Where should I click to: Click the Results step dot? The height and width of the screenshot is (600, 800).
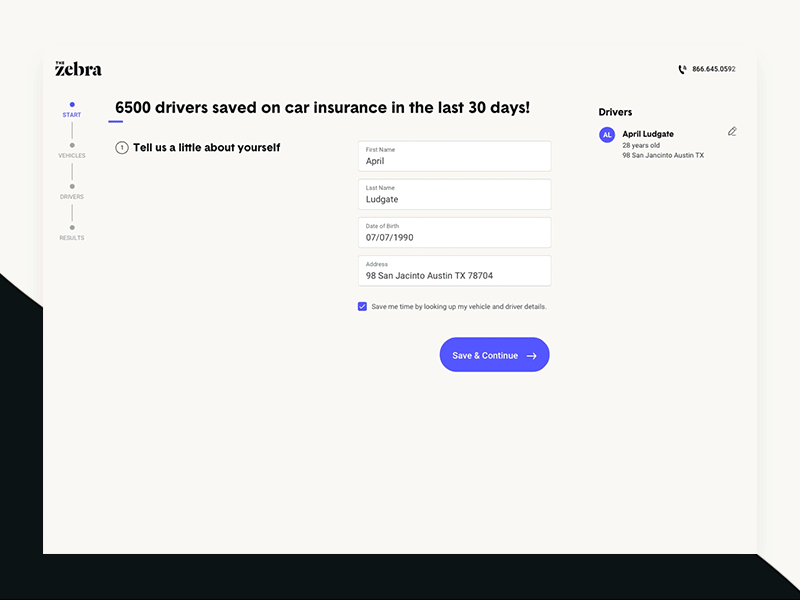[x=72, y=227]
